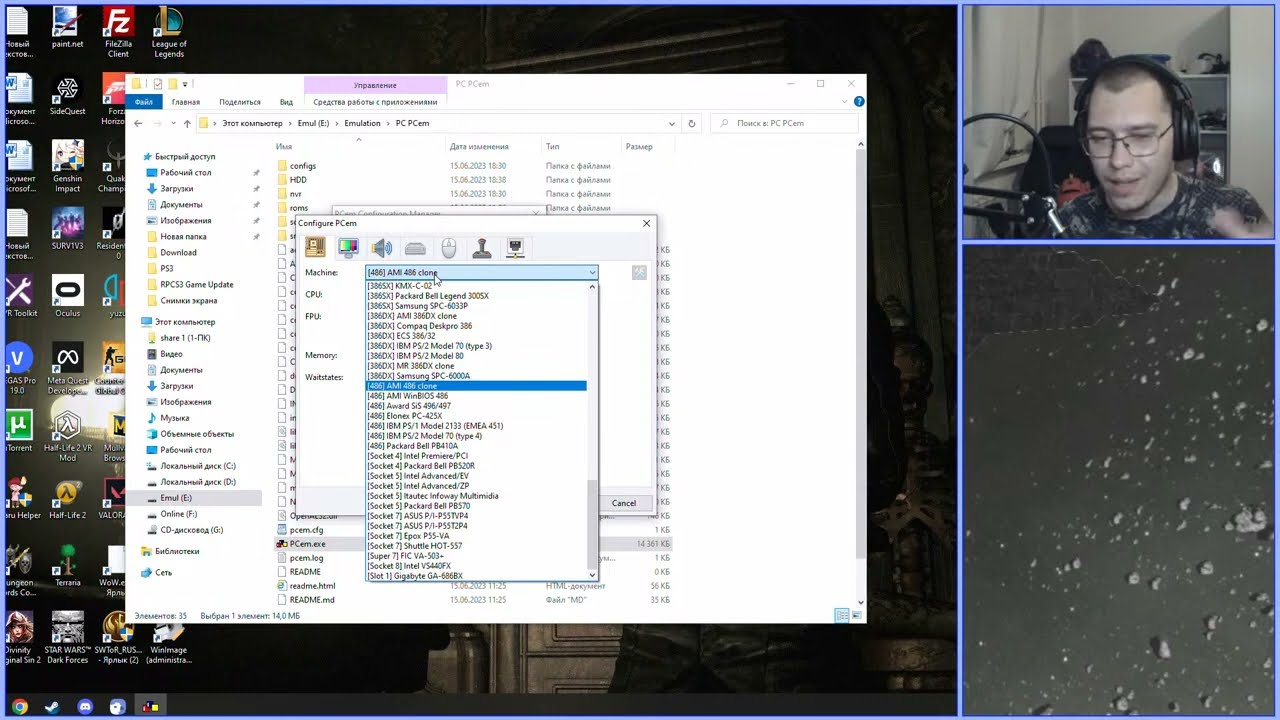Launch the Half-Life 2 desktop icon
The height and width of the screenshot is (720, 1280).
click(x=67, y=500)
